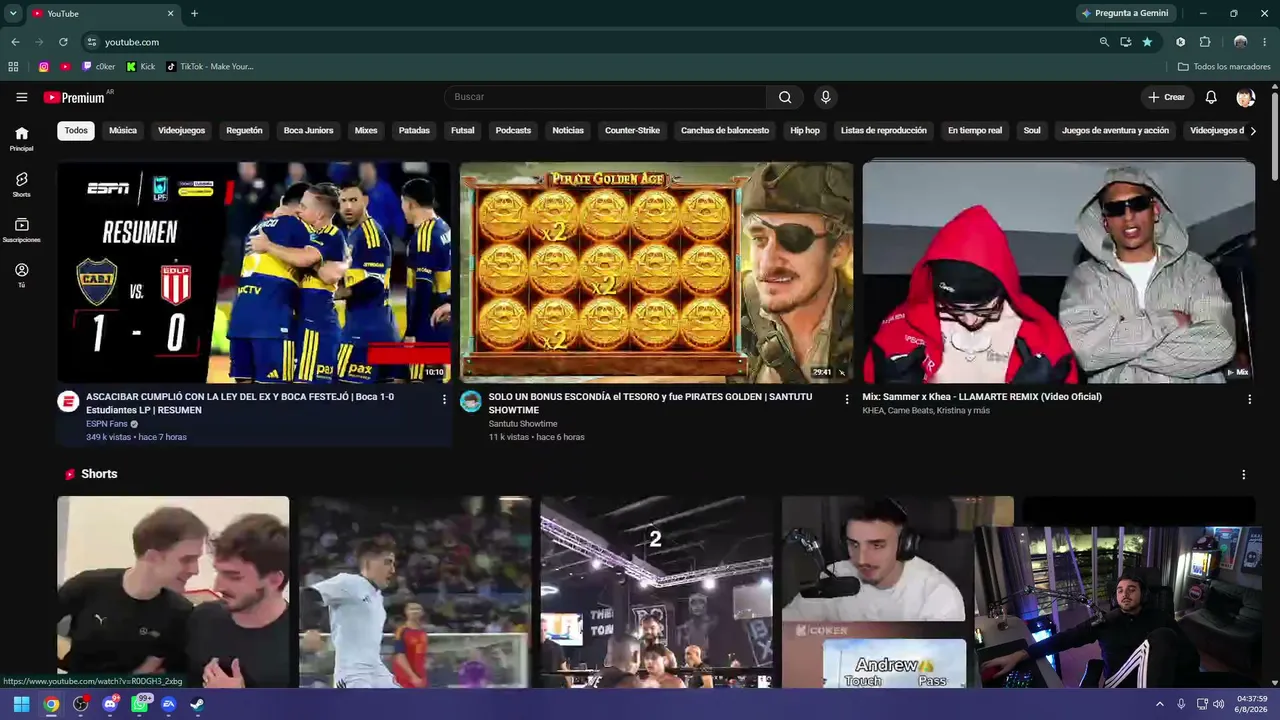Select the Futsal filter chip
This screenshot has width=1280, height=720.
click(462, 130)
